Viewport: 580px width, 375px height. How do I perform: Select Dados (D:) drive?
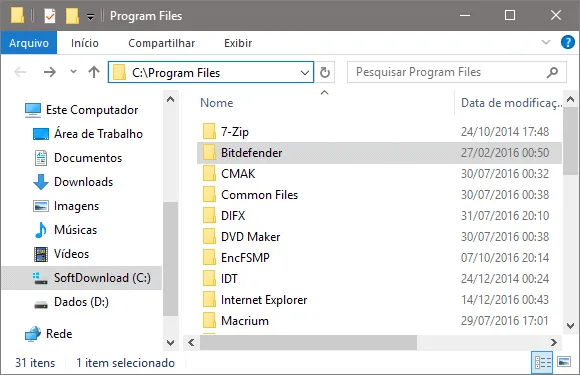(x=71, y=302)
